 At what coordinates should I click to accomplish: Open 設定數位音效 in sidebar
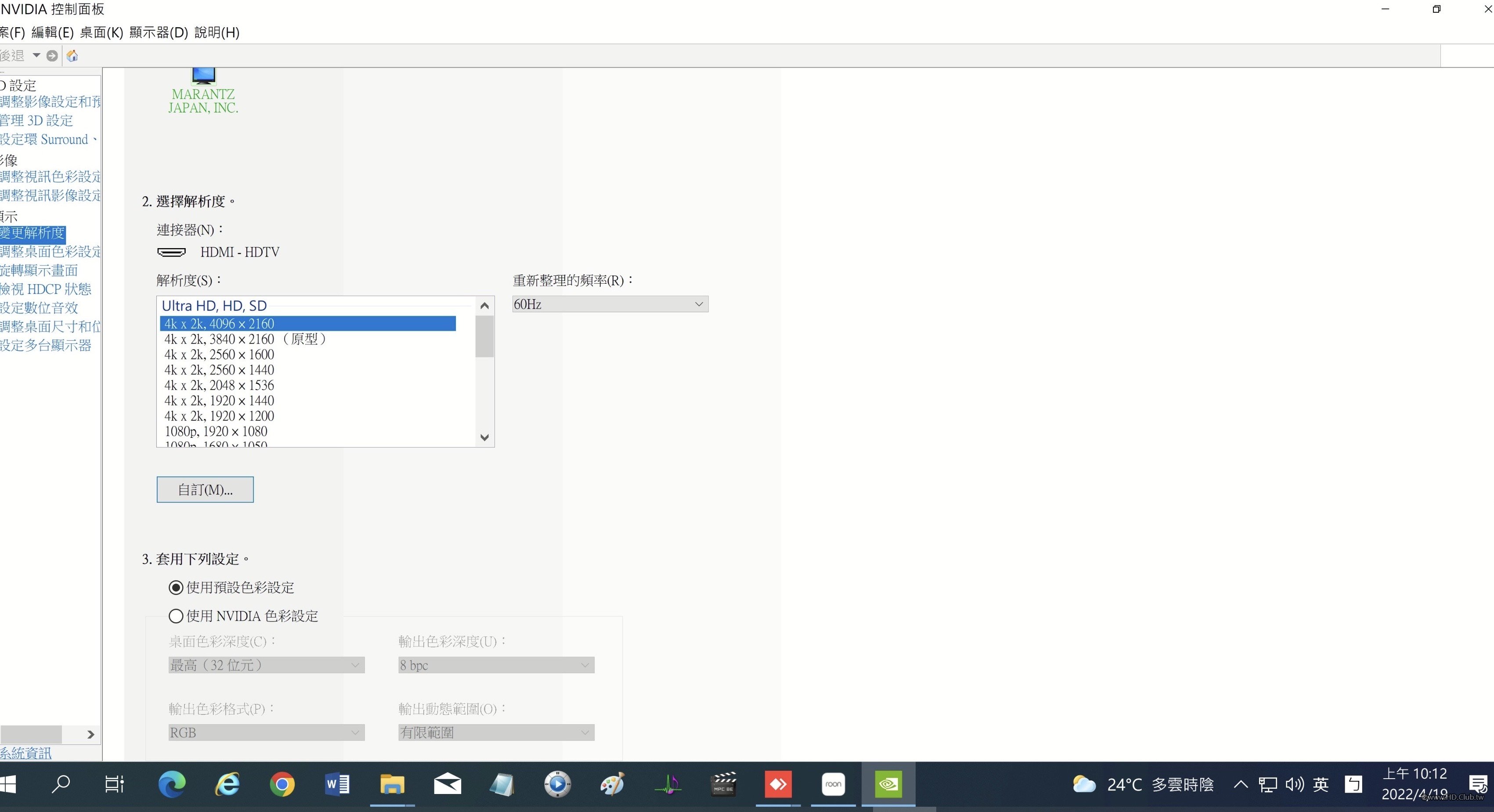[x=39, y=308]
